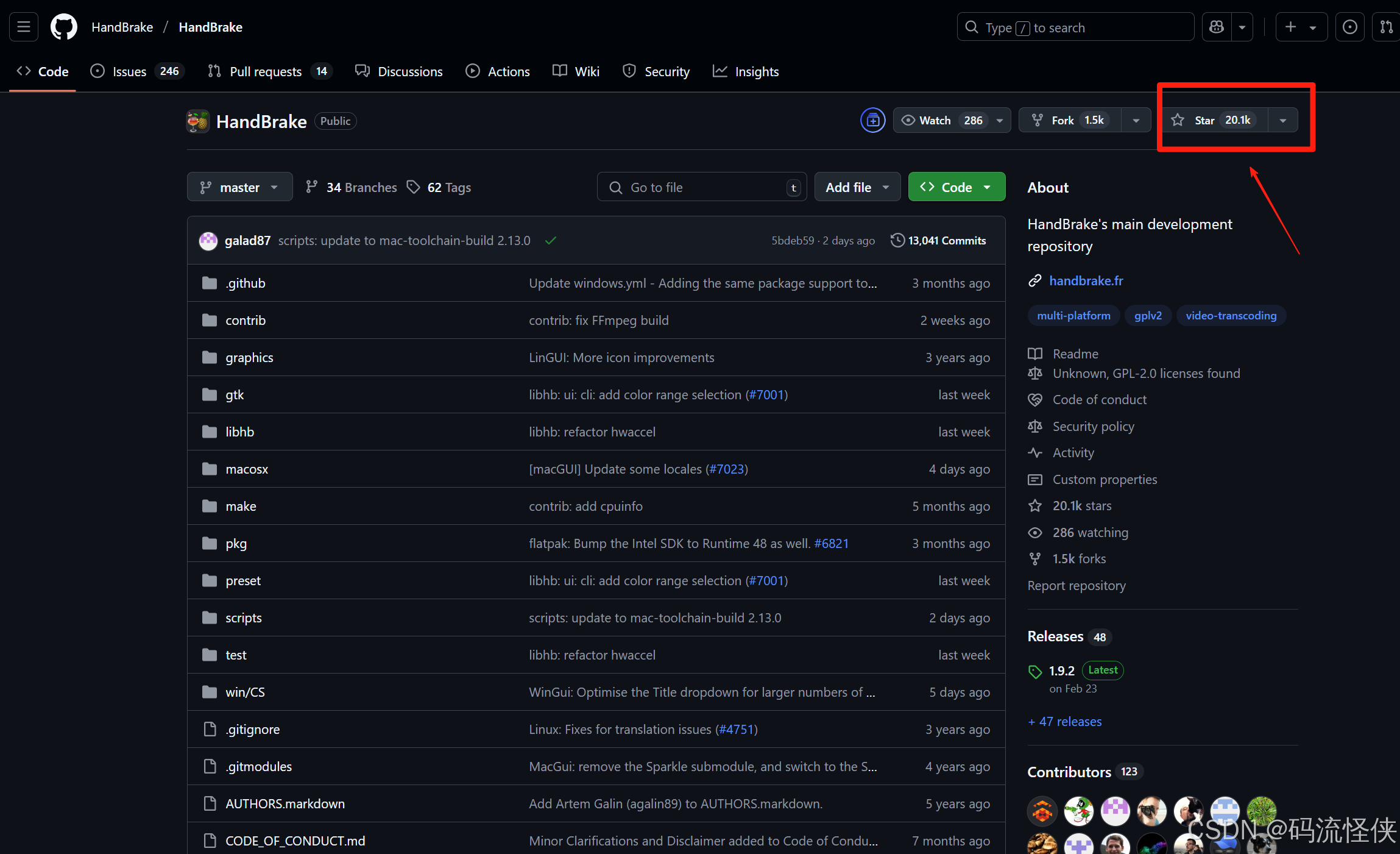Switch to the Pull requests tab

point(270,71)
